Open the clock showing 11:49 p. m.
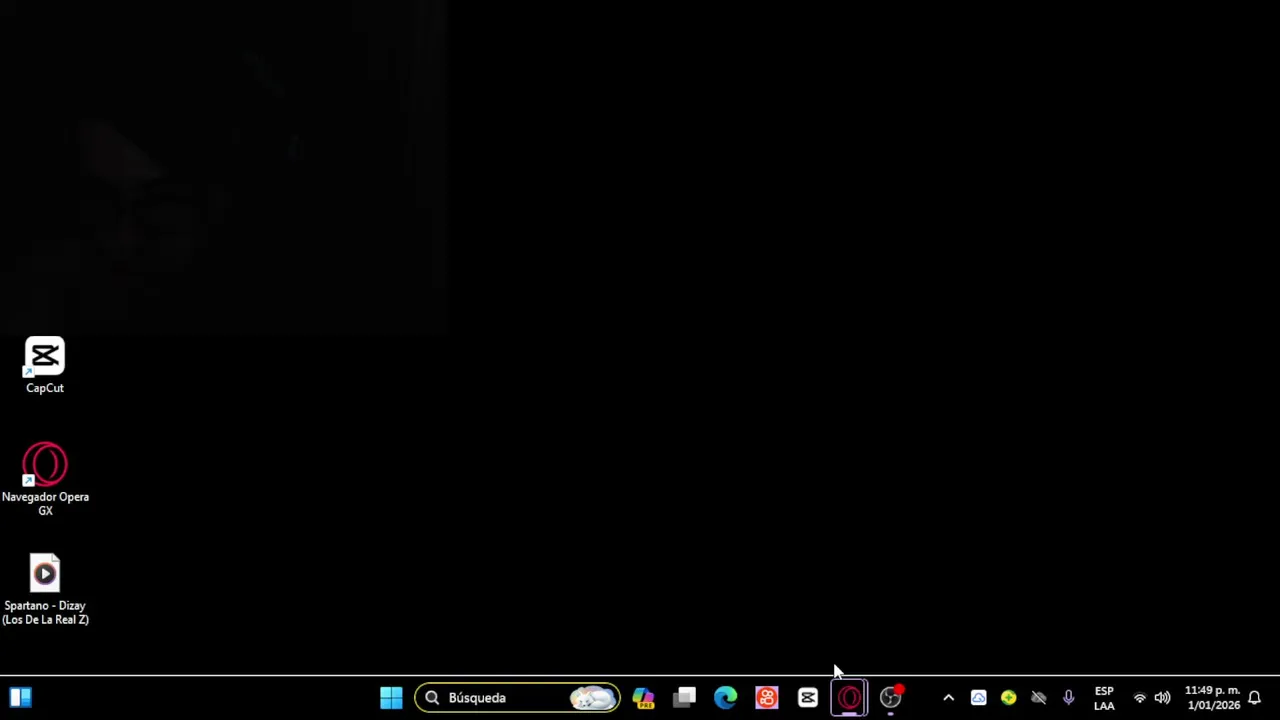 coord(1212,698)
